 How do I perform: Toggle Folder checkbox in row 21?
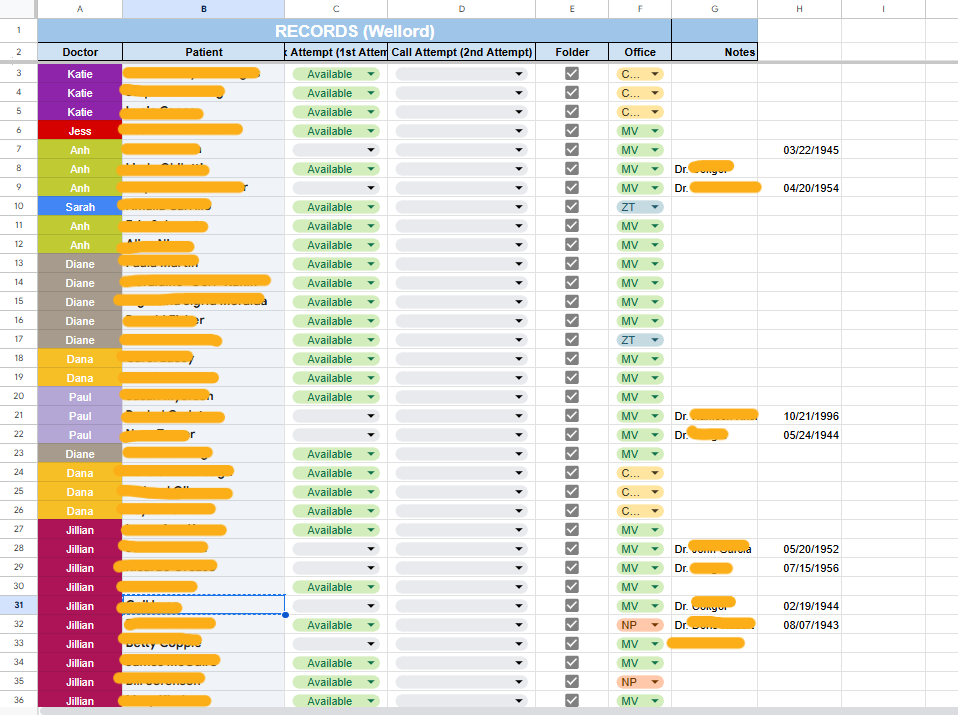[572, 416]
